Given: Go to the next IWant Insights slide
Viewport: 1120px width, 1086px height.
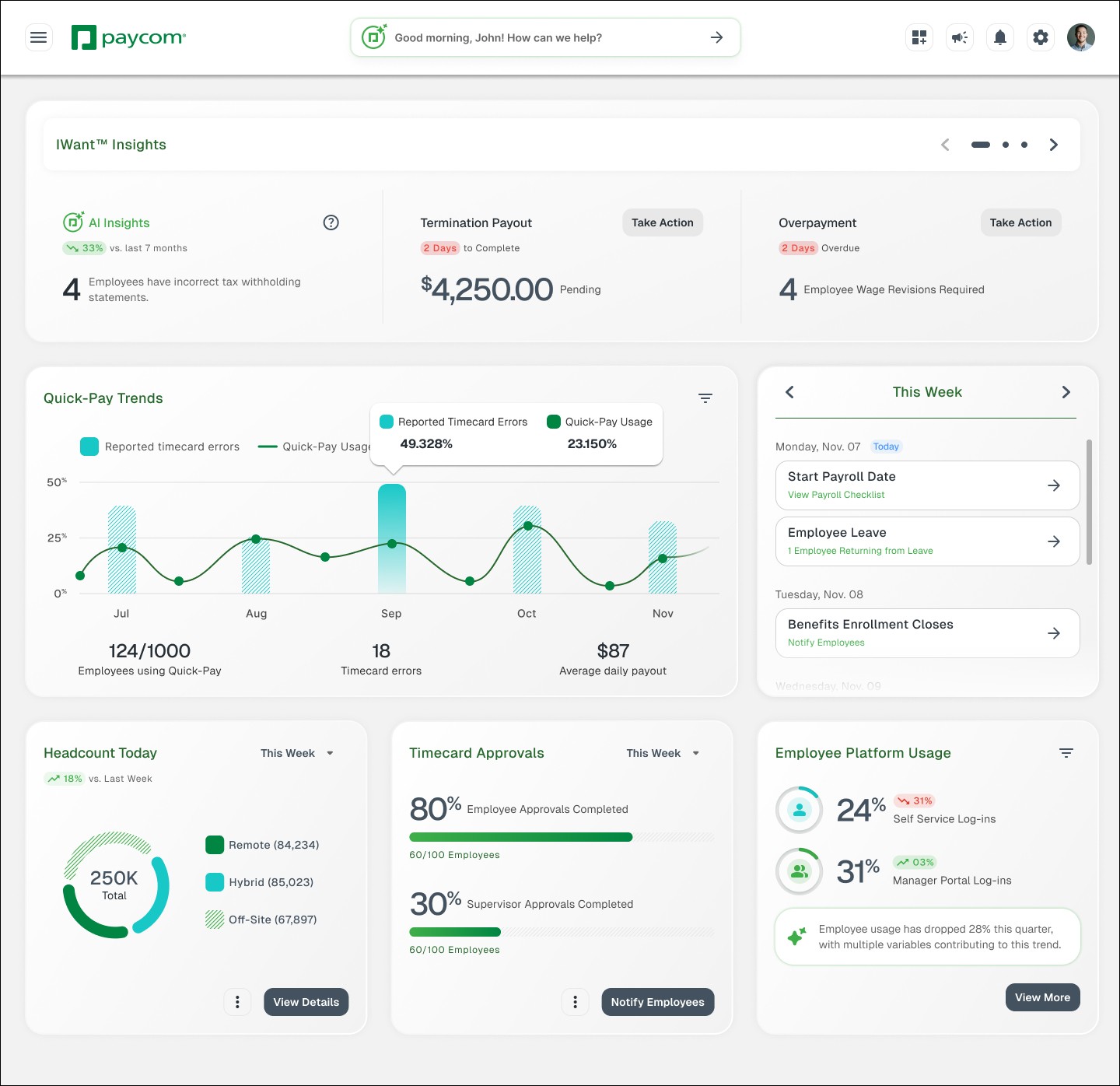Looking at the screenshot, I should [x=1054, y=145].
